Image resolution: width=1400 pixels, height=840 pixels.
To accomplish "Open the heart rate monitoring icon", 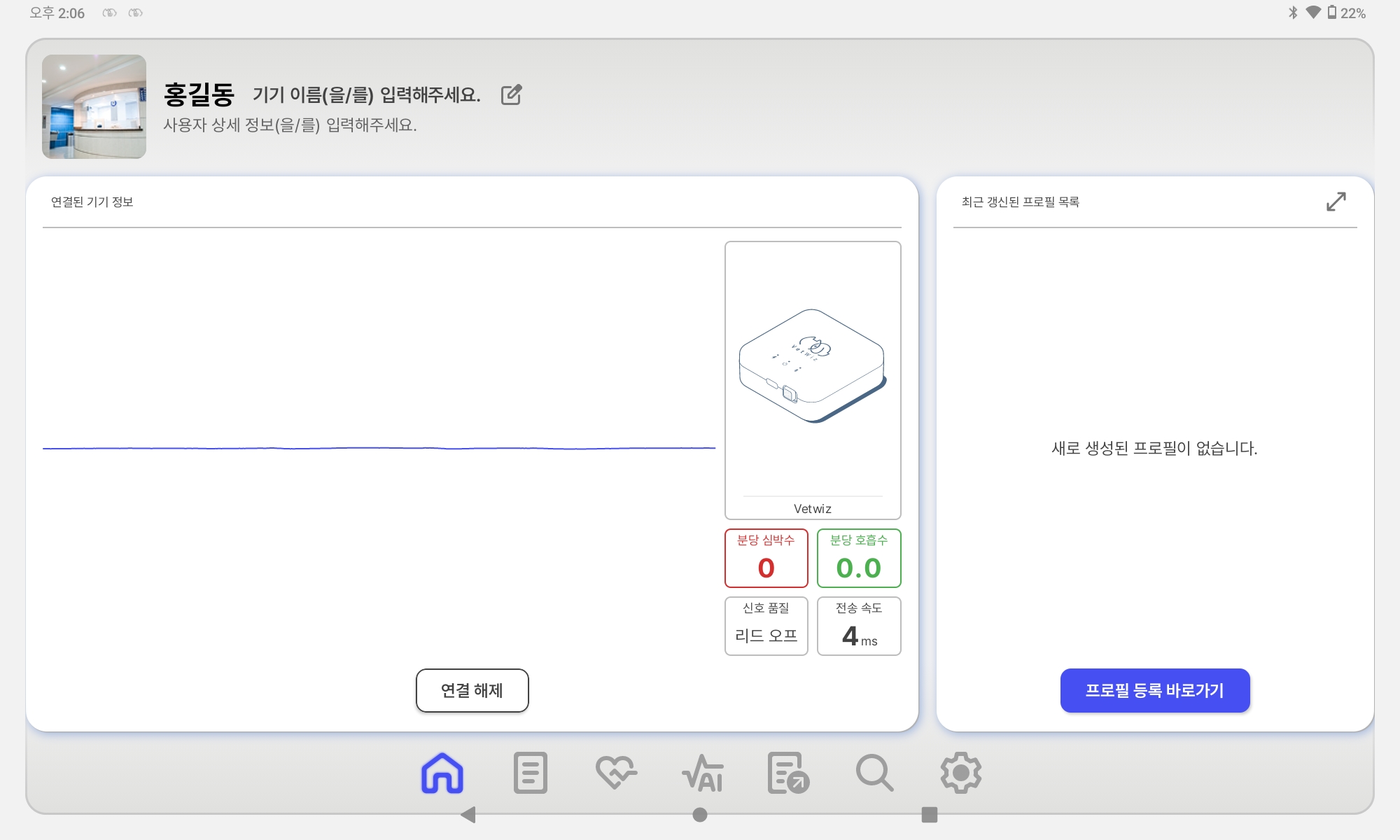I will [x=616, y=773].
